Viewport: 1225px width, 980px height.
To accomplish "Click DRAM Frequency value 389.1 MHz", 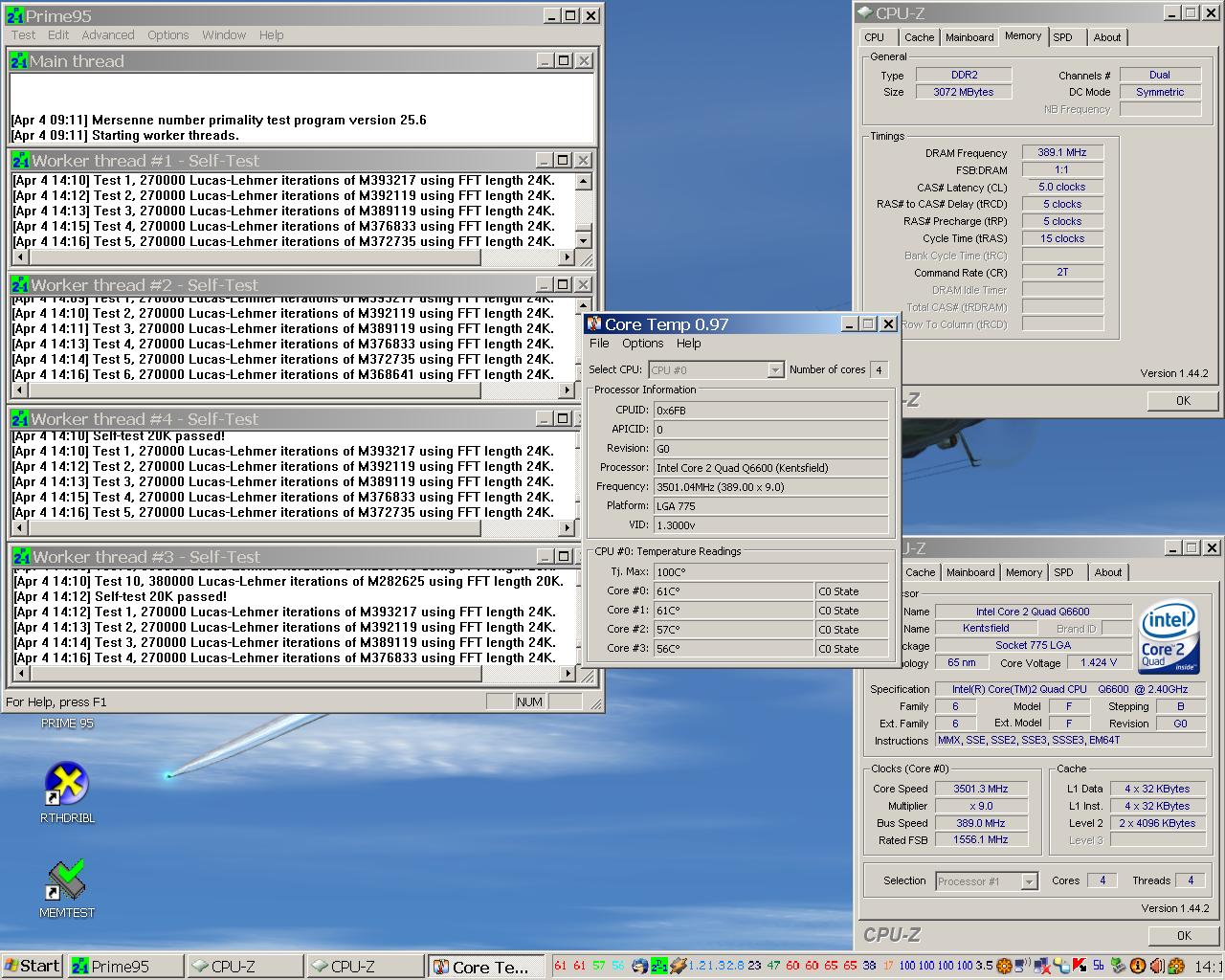I will 1062,152.
